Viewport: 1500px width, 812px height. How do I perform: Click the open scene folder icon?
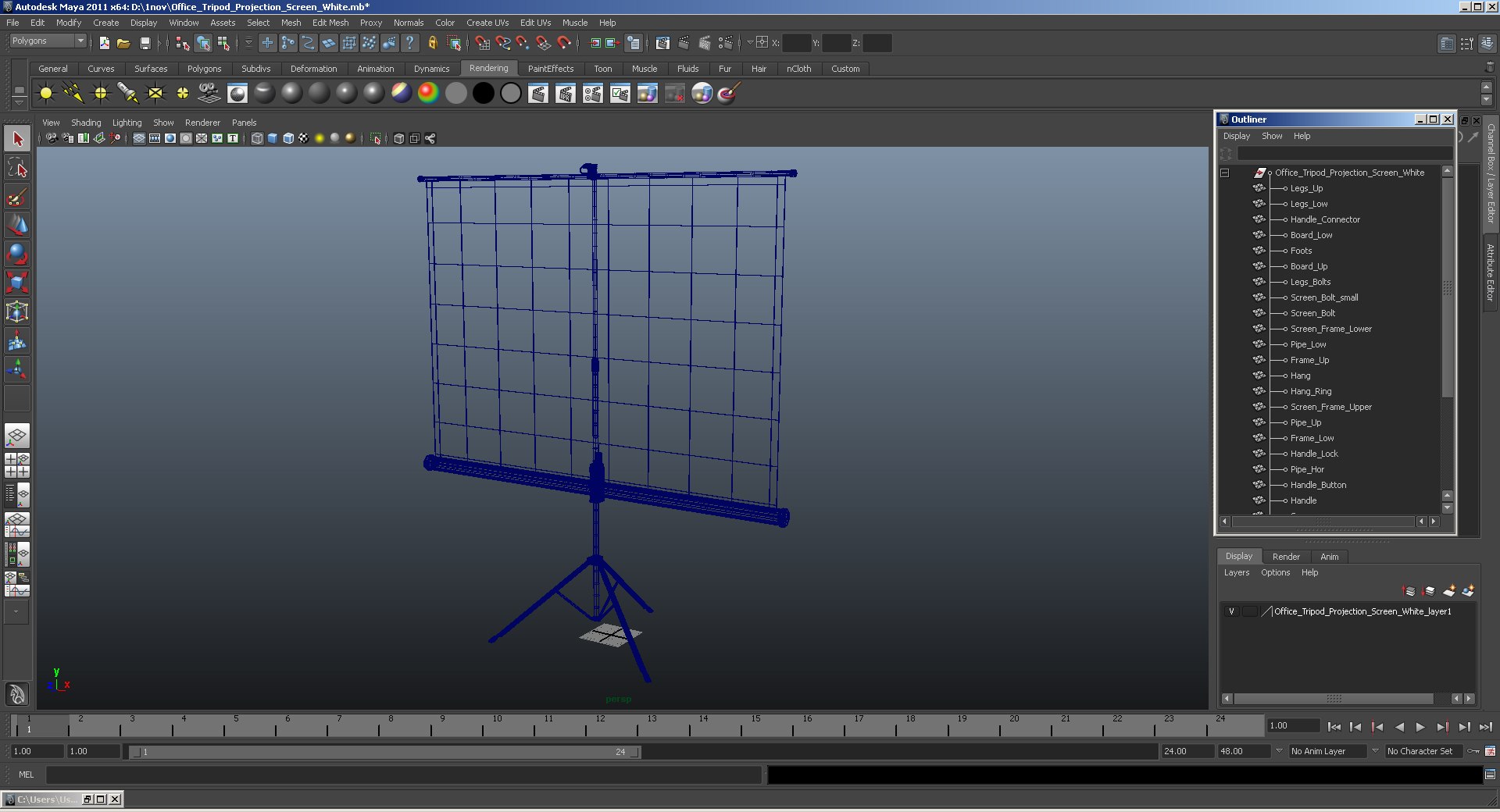[x=123, y=43]
